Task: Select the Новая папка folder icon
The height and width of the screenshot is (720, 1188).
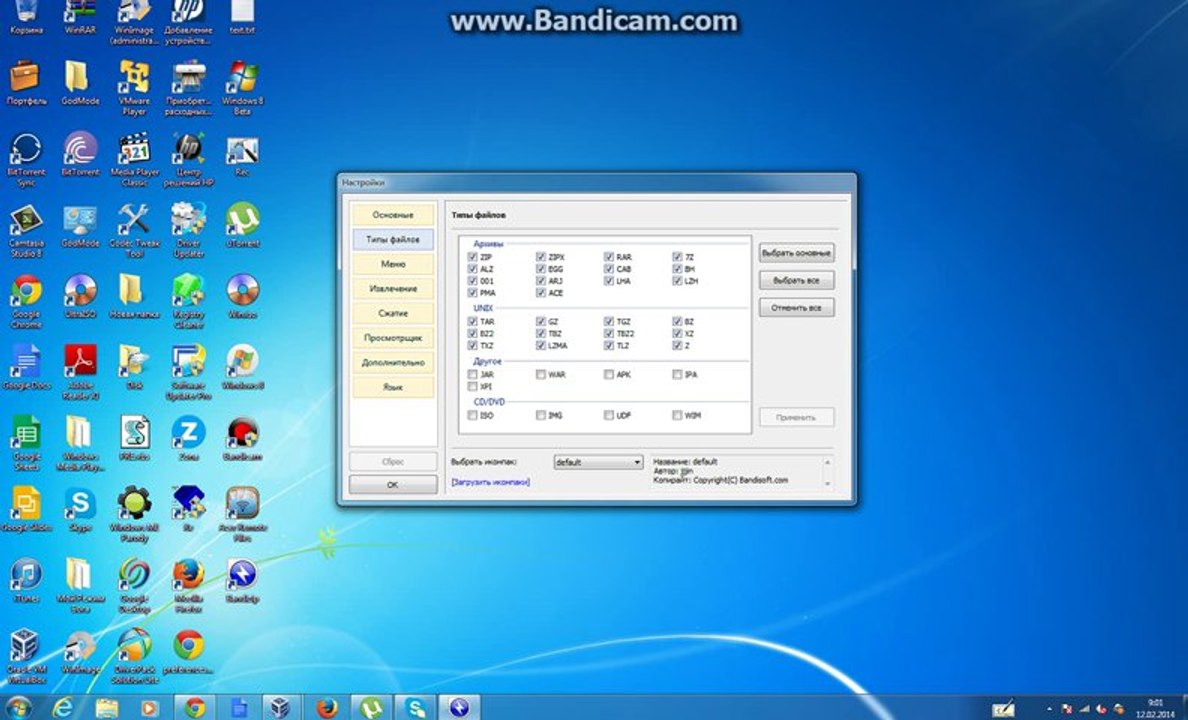Action: [134, 296]
